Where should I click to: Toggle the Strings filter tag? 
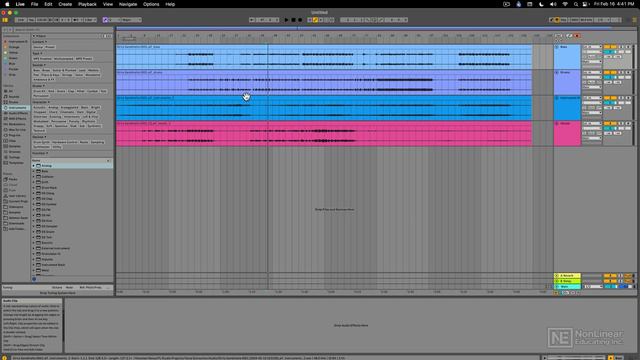(x=67, y=75)
